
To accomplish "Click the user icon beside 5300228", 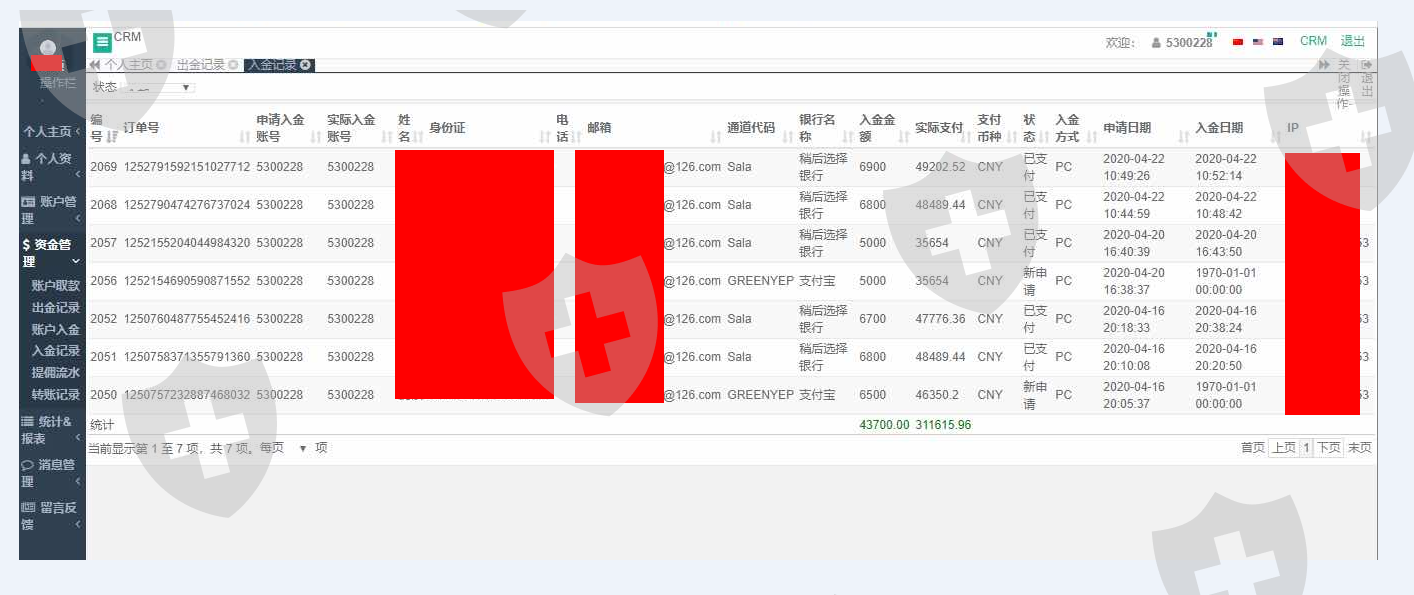I will pyautogui.click(x=1156, y=43).
